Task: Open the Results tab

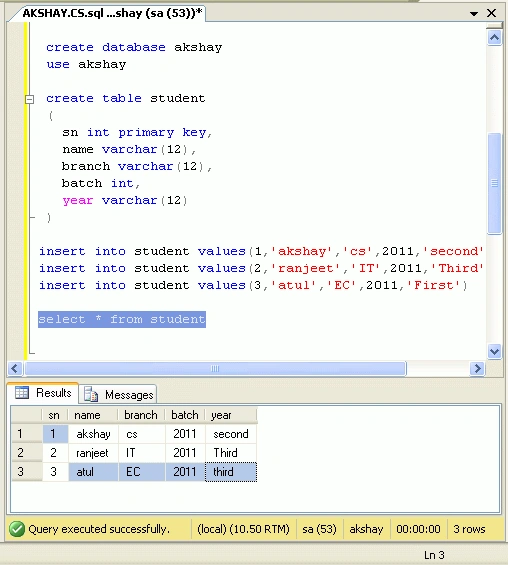Action: (x=43, y=393)
